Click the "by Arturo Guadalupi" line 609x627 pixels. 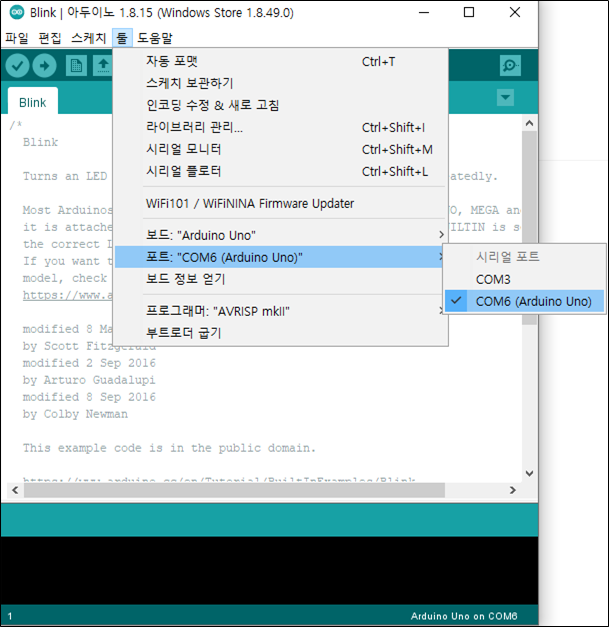89,380
